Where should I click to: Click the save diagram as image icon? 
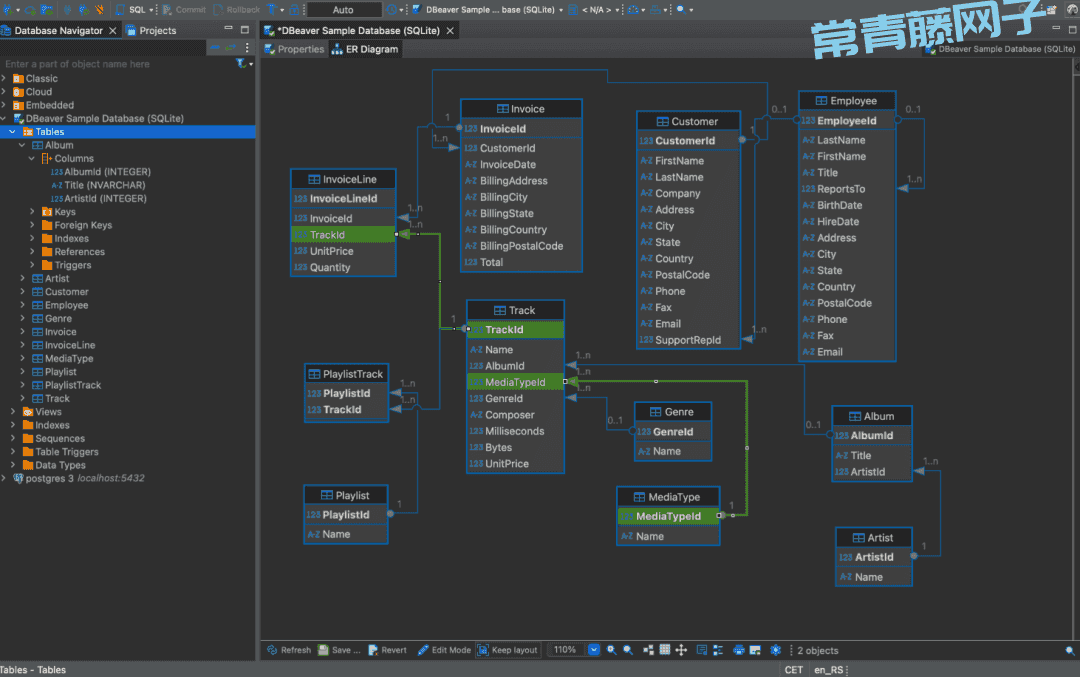click(755, 650)
